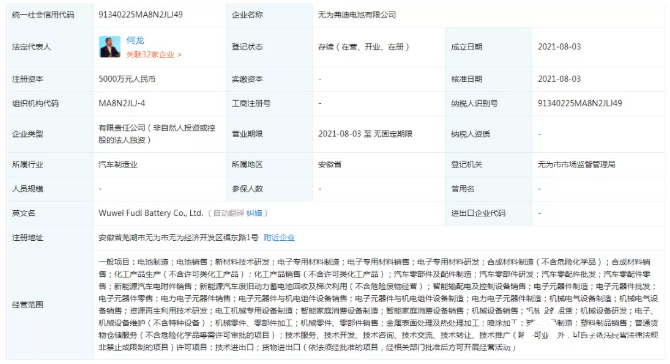Click the 汽车制造业 industry value

point(118,164)
